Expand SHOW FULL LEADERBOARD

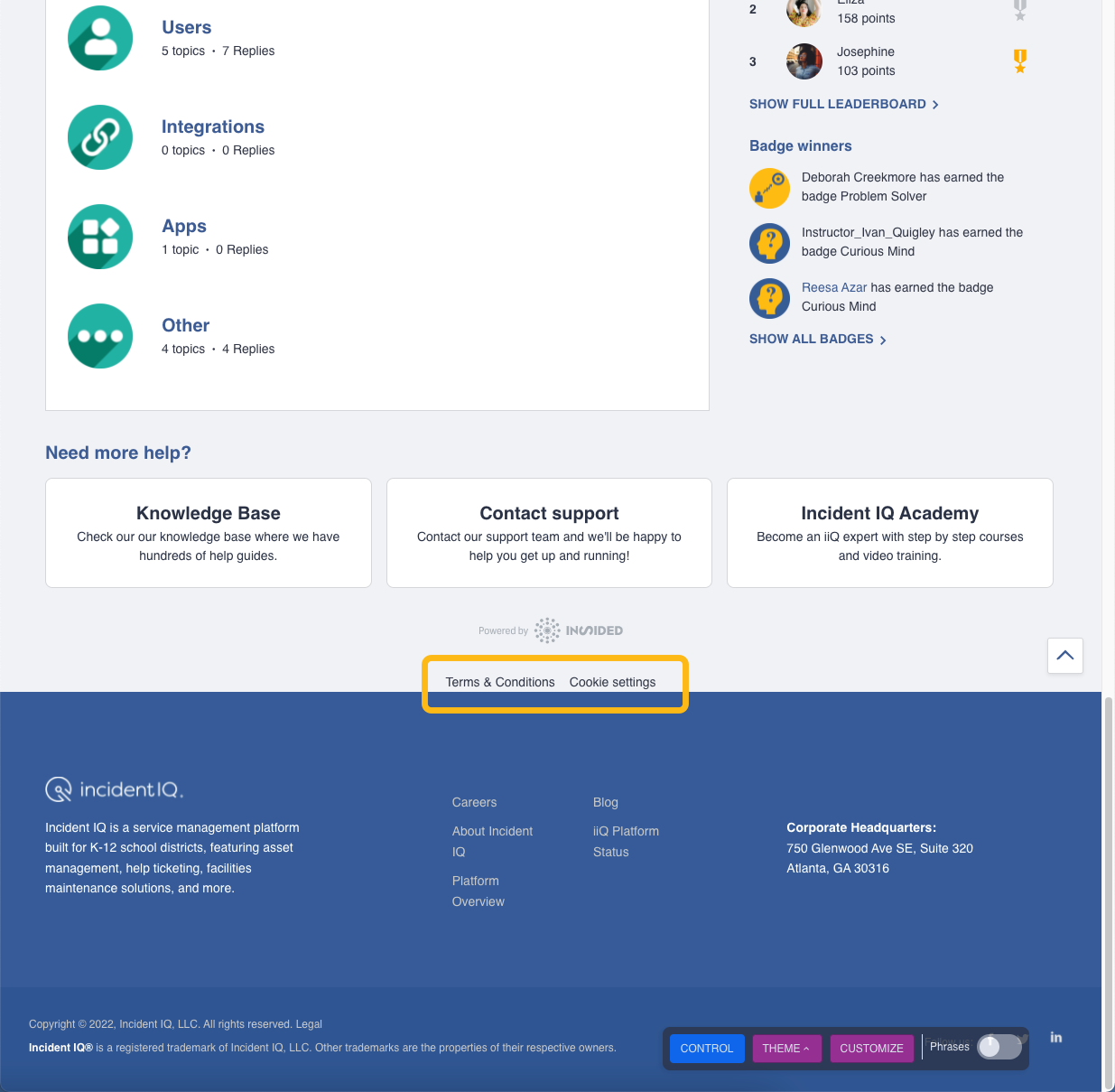844,104
